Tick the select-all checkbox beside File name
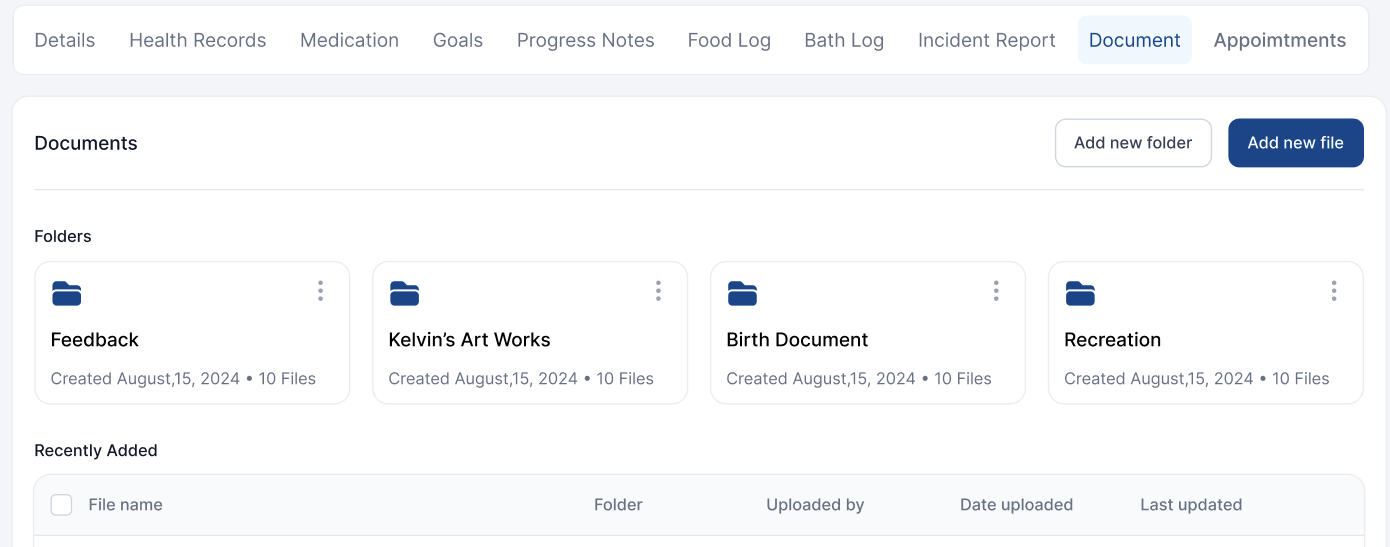 pyautogui.click(x=61, y=505)
